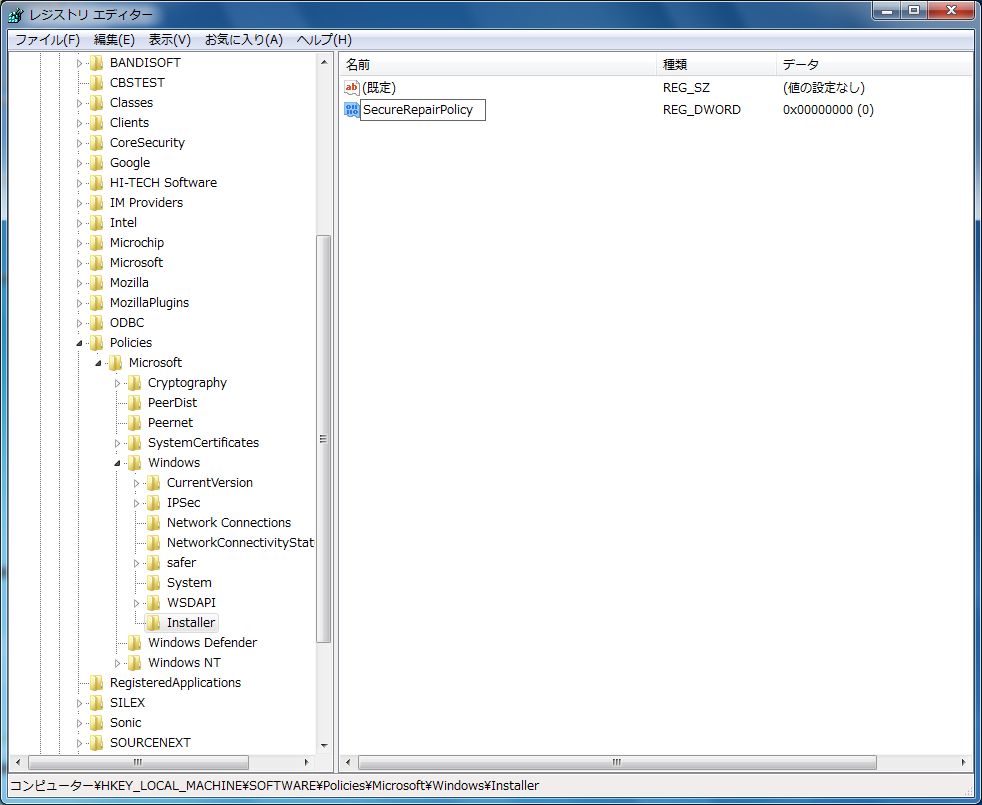
Task: Click the ODBC folder icon
Action: [x=96, y=323]
